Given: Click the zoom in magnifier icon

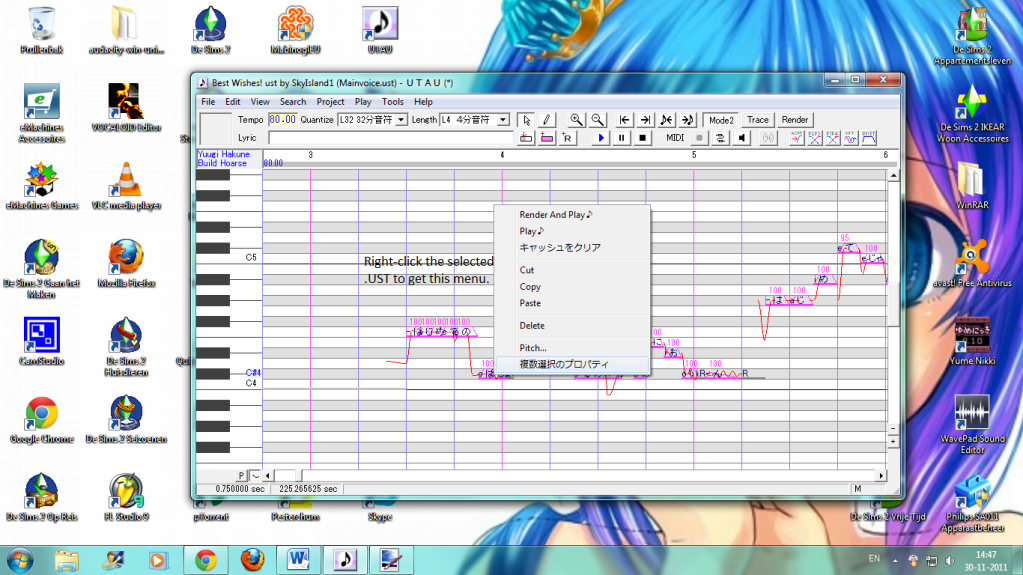Looking at the screenshot, I should click(x=576, y=120).
